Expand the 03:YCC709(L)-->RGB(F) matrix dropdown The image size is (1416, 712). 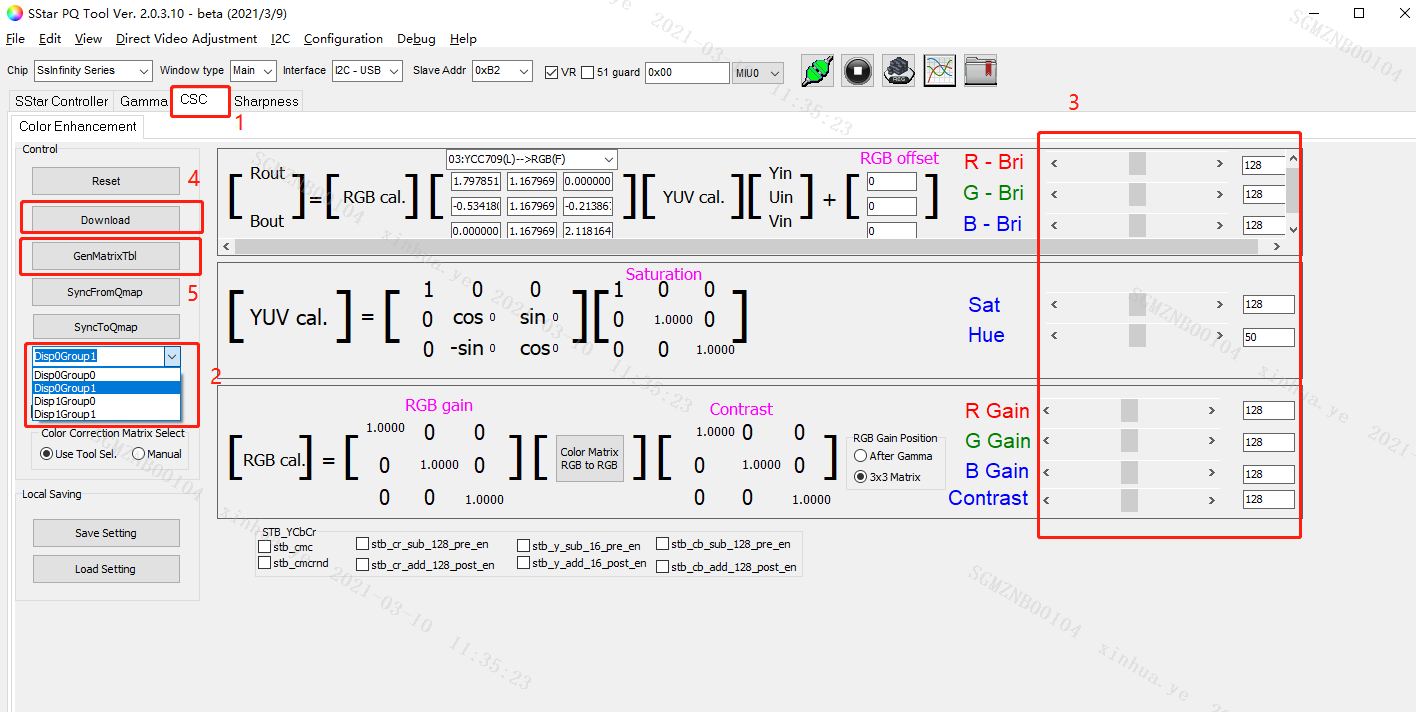tap(609, 160)
